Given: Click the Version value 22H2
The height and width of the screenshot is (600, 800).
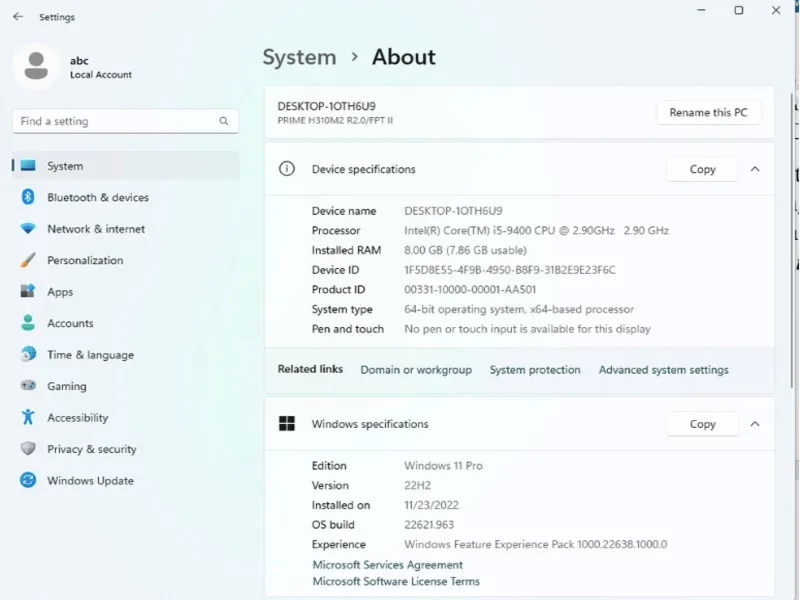Looking at the screenshot, I should point(417,485).
